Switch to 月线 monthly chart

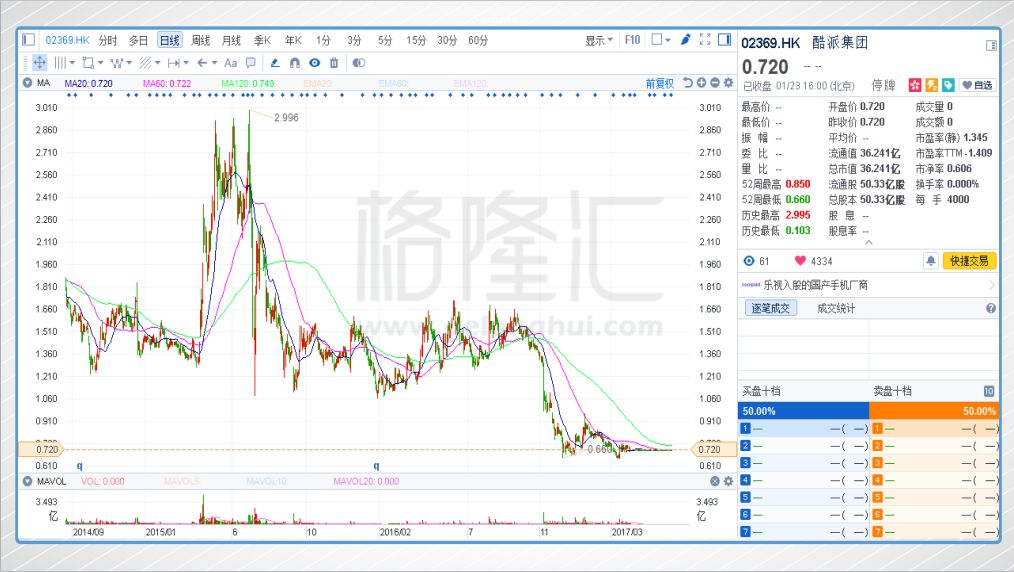point(231,40)
